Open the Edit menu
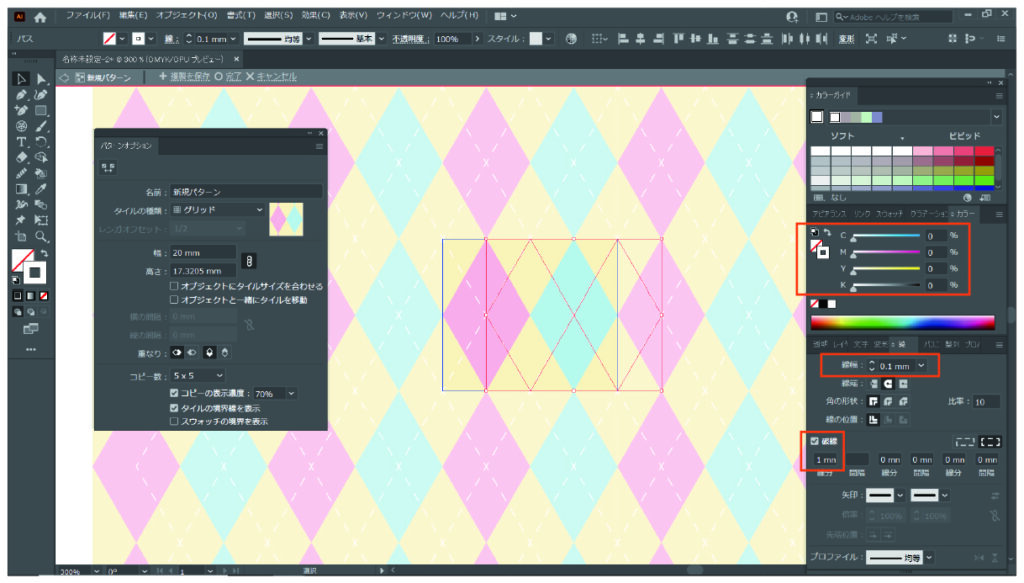The width and height of the screenshot is (1024, 583). click(133, 15)
